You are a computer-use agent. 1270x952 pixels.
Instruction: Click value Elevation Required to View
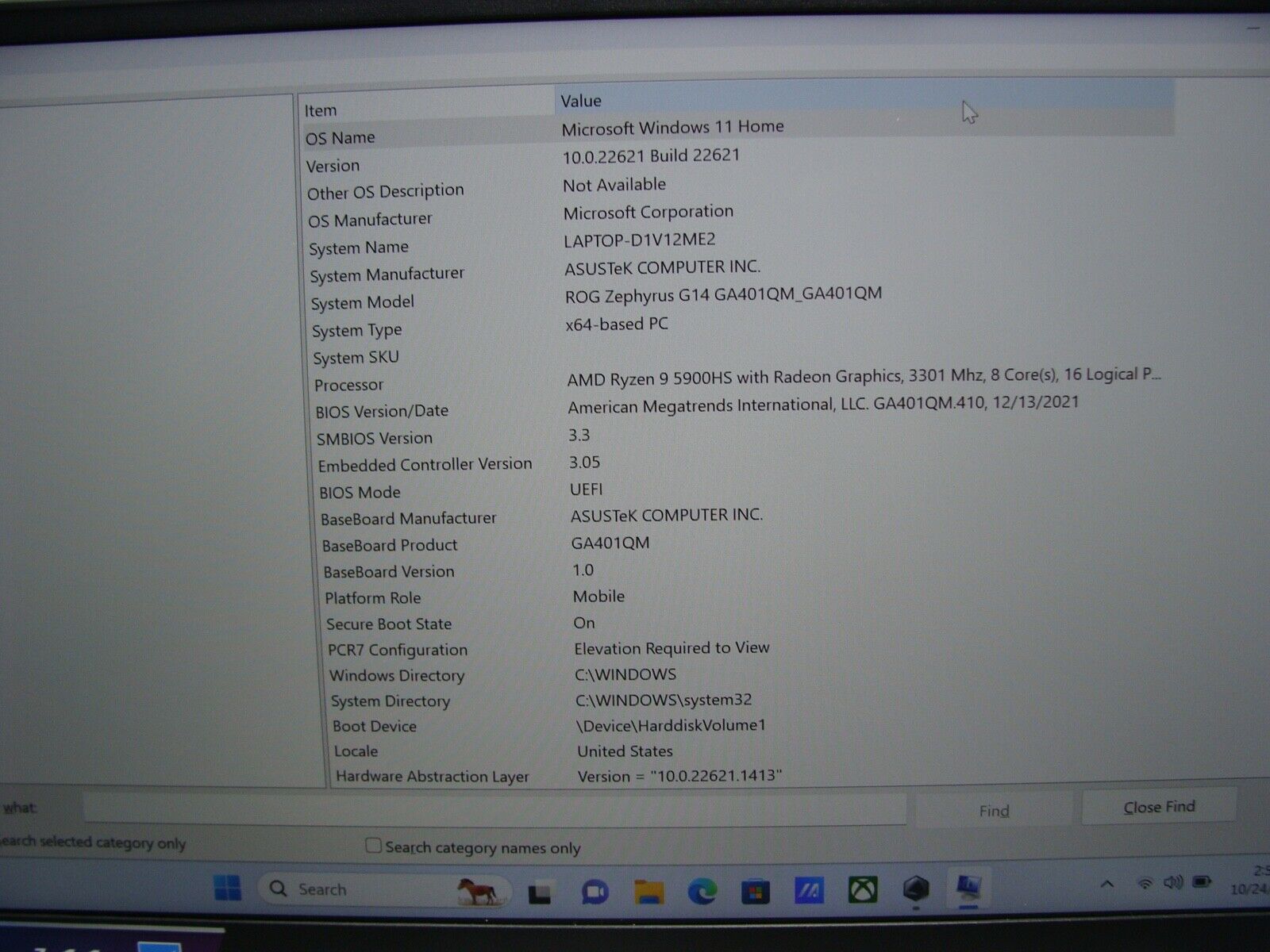coord(672,648)
